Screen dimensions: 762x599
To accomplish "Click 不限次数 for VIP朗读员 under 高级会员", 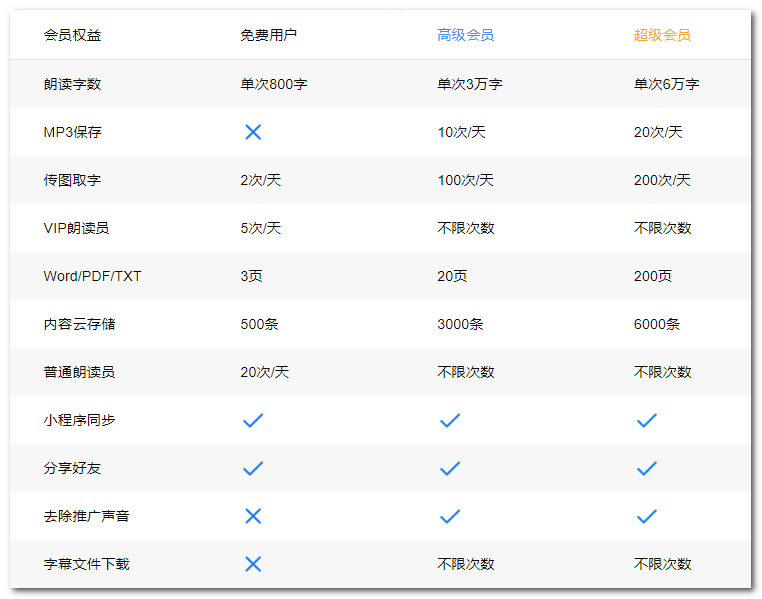I will click(466, 228).
